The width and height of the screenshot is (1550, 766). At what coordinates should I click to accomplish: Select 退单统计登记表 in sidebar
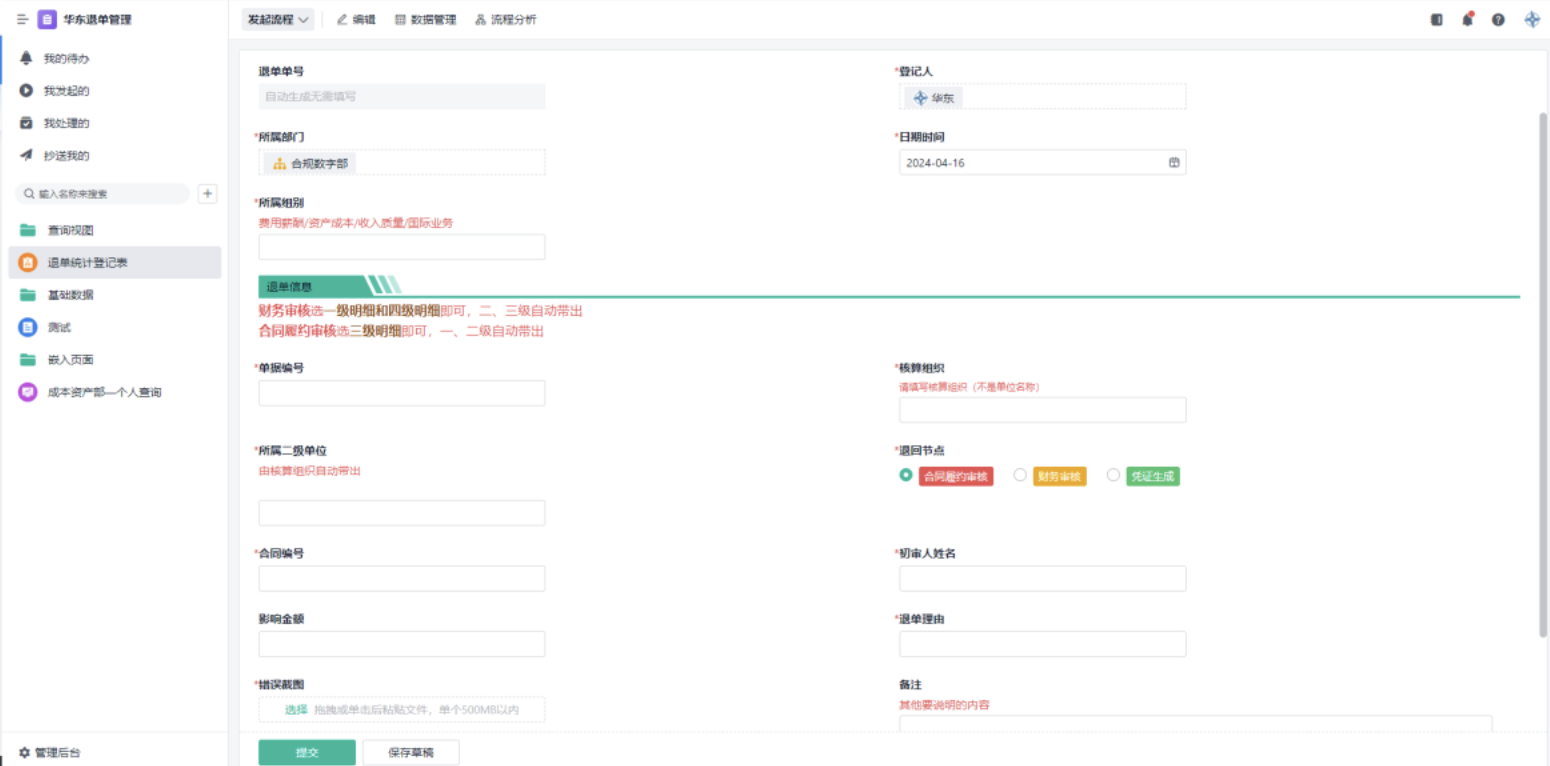[115, 263]
